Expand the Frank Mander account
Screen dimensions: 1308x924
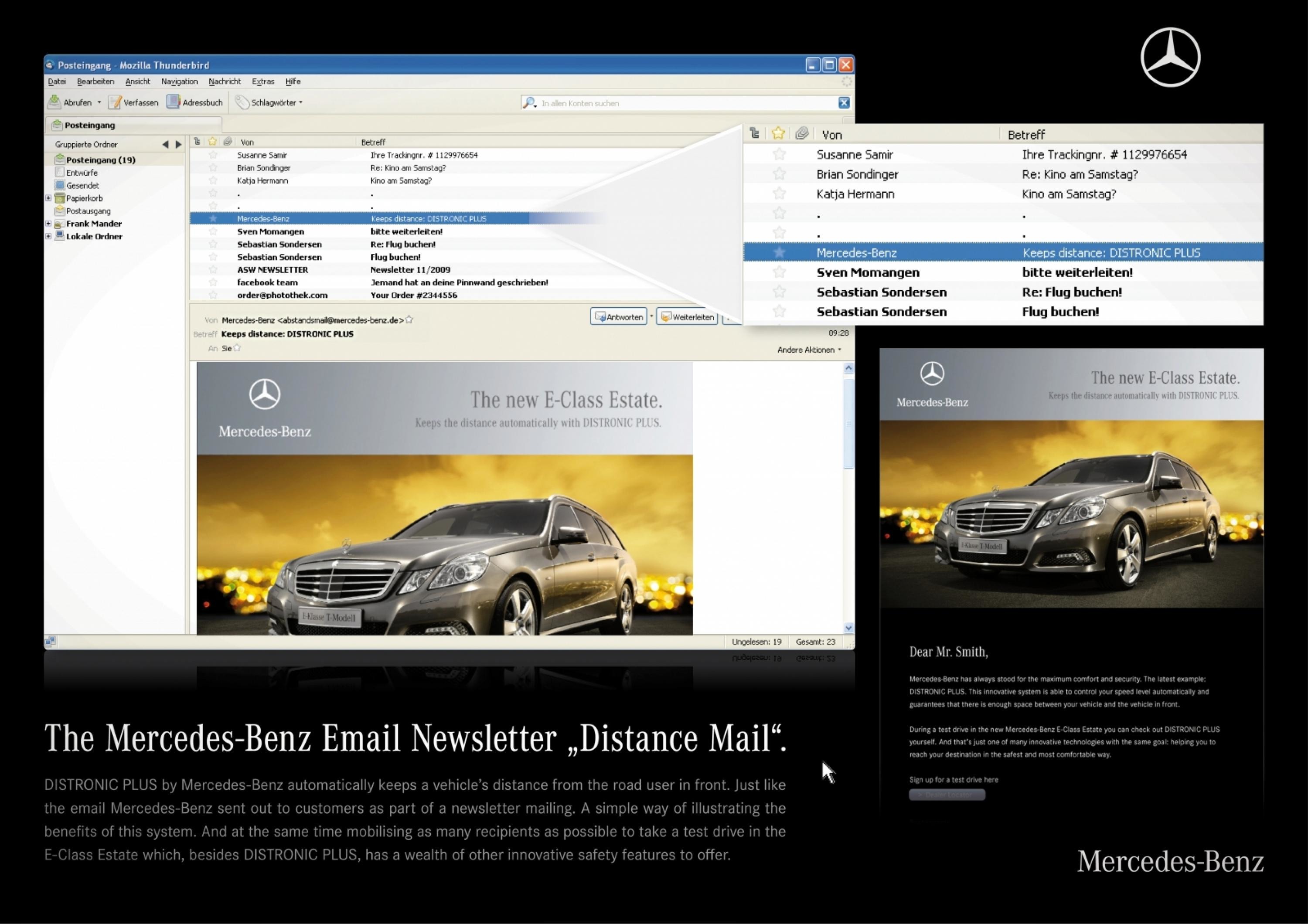coord(48,224)
